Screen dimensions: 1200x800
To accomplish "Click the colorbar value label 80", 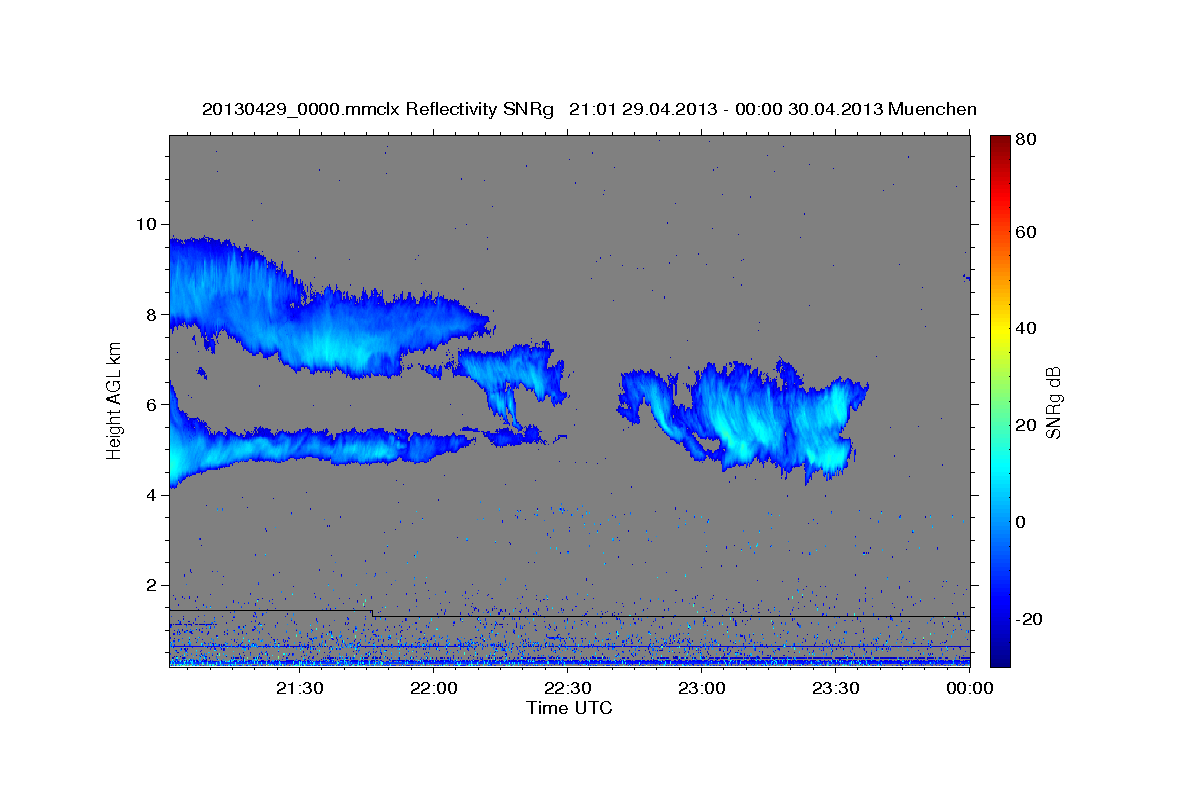I will (1026, 140).
